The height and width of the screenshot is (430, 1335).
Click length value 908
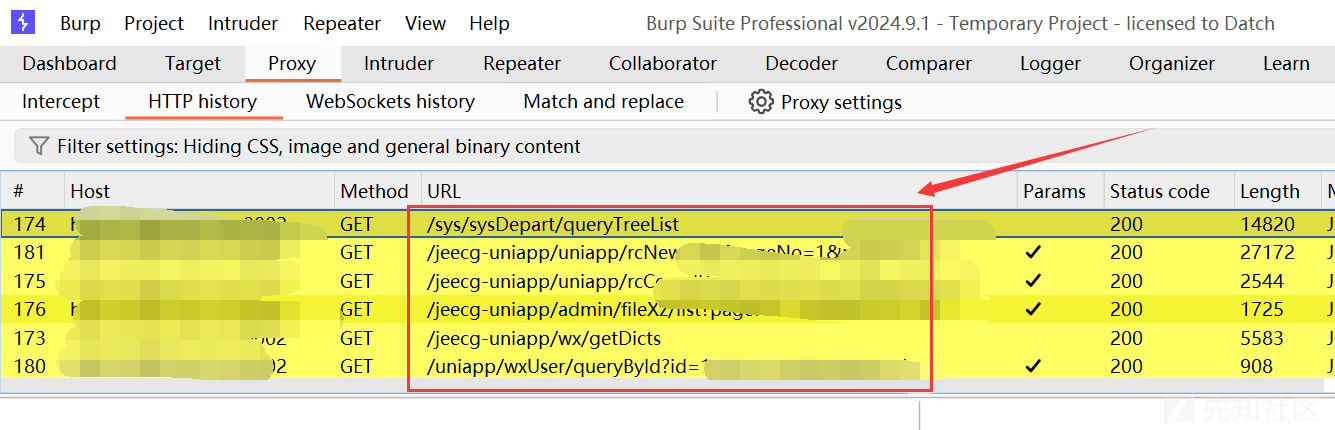click(1256, 366)
